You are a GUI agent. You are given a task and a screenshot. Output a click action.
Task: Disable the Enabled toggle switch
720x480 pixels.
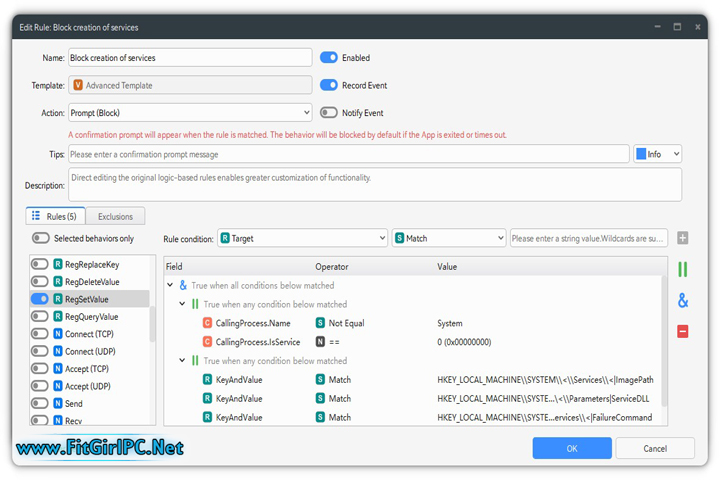coord(329,58)
